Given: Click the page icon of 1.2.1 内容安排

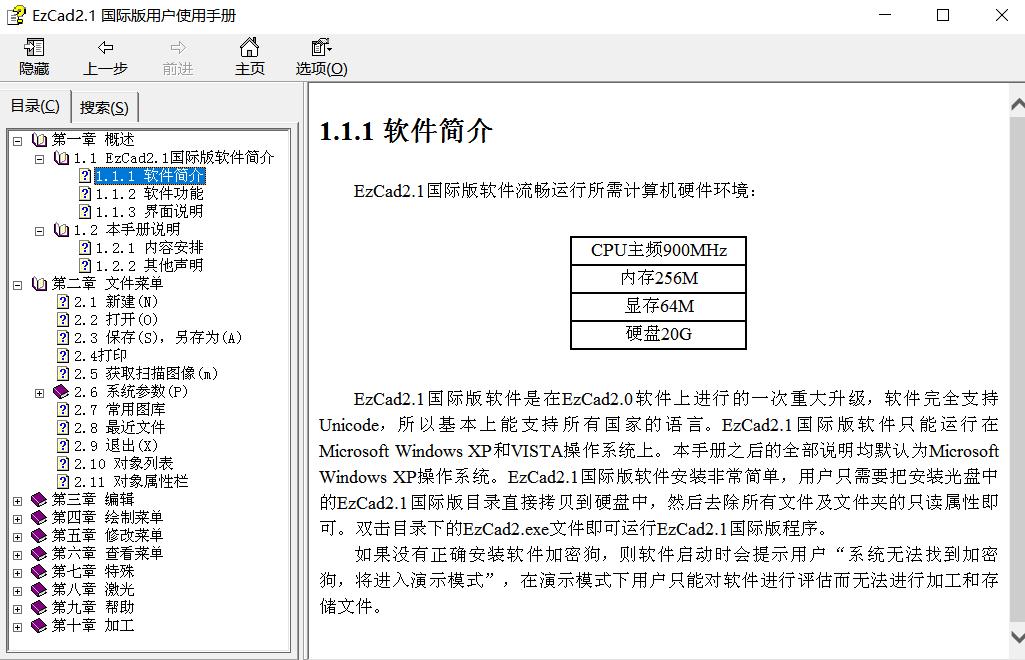Looking at the screenshot, I should [x=85, y=248].
